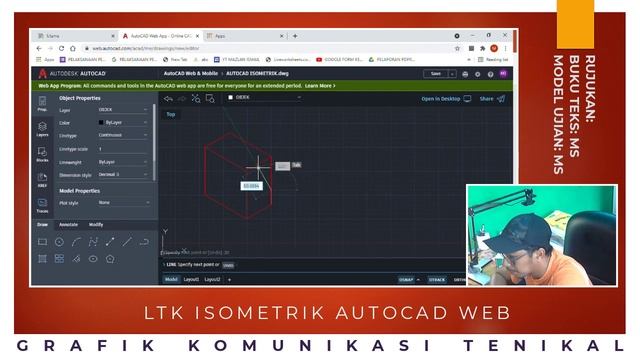Select the Rectangle draw tool

tap(42, 242)
